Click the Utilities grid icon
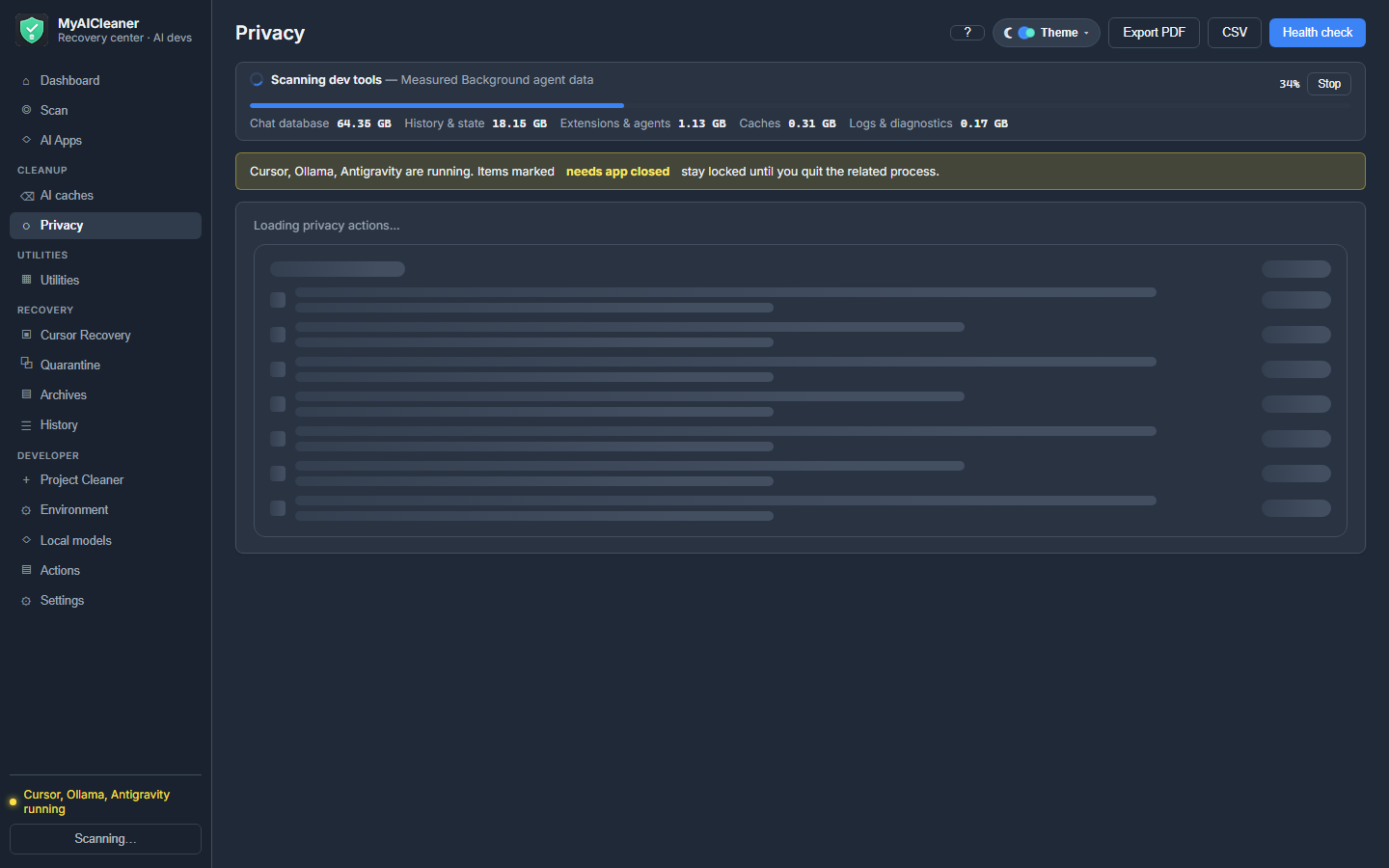Image resolution: width=1389 pixels, height=868 pixels. 26,280
